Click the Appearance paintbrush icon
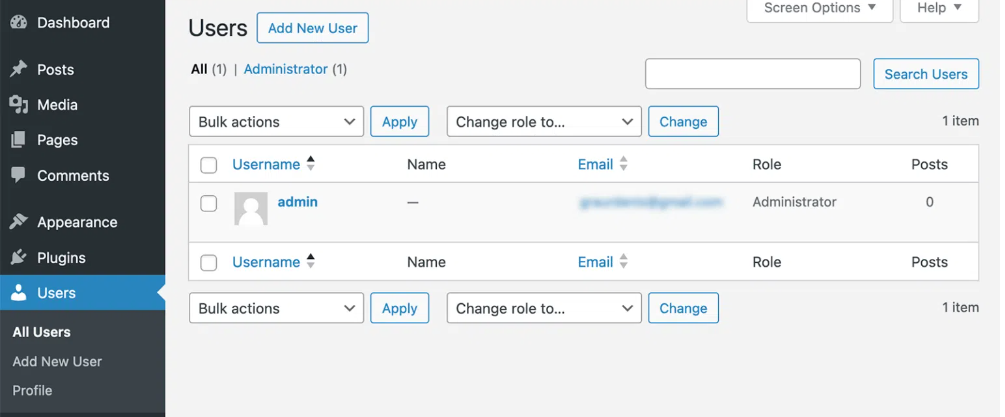The width and height of the screenshot is (1005, 417). (x=18, y=222)
